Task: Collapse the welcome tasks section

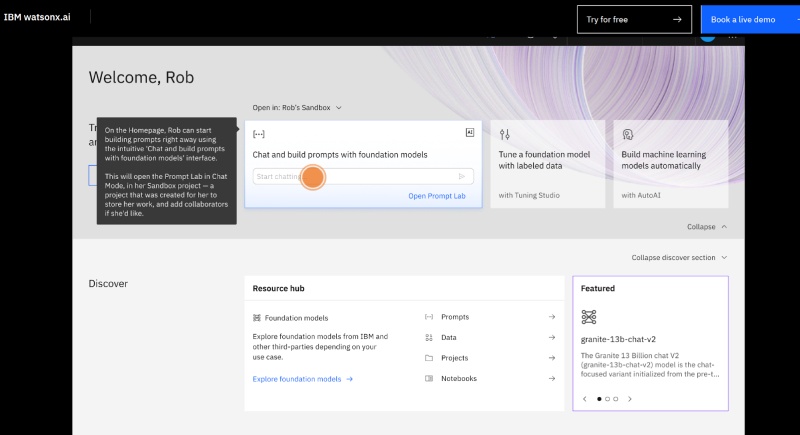Action: click(x=707, y=226)
